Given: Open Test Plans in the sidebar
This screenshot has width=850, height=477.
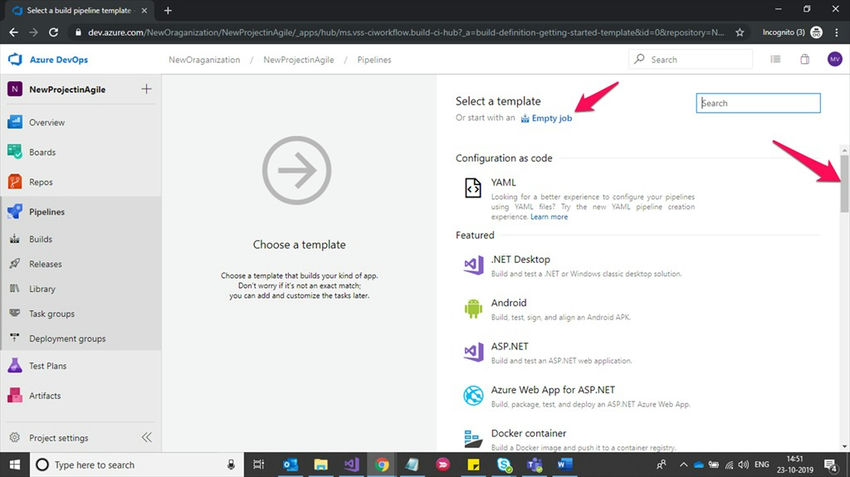Looking at the screenshot, I should [x=48, y=366].
